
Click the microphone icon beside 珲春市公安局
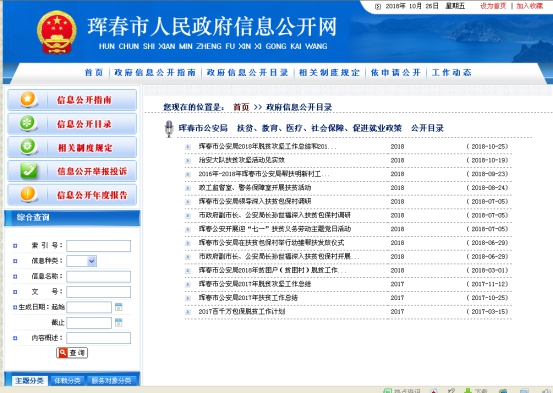point(169,129)
